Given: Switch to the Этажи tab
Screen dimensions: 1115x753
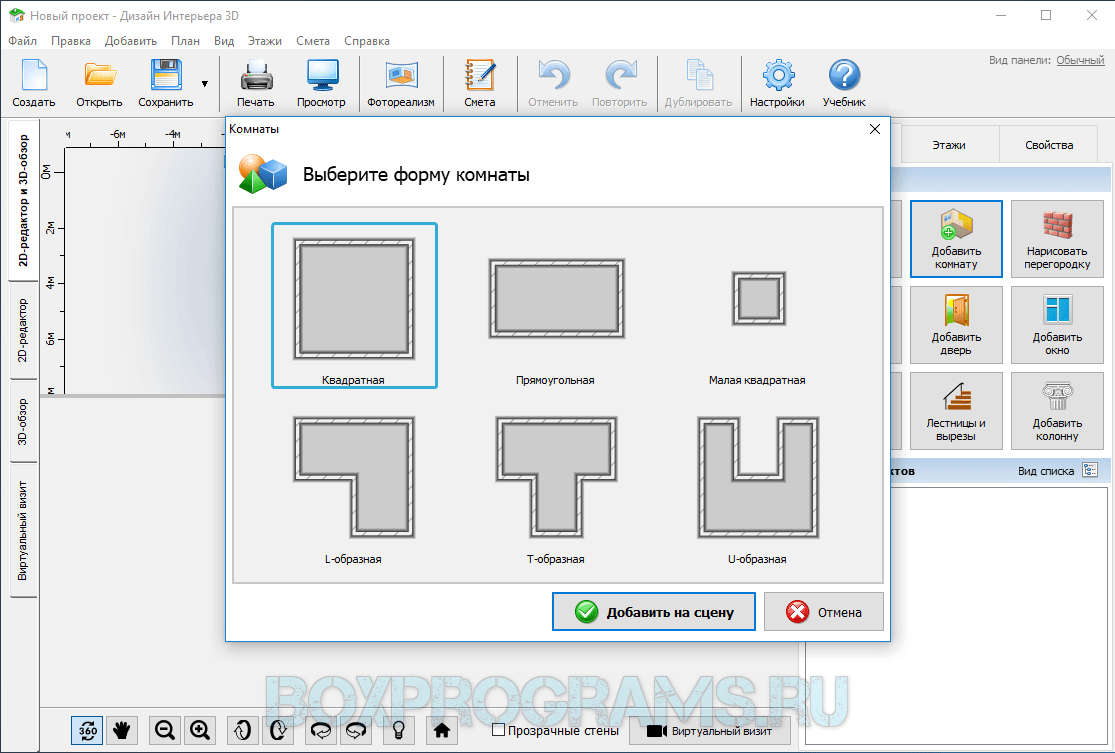Looking at the screenshot, I should point(949,145).
